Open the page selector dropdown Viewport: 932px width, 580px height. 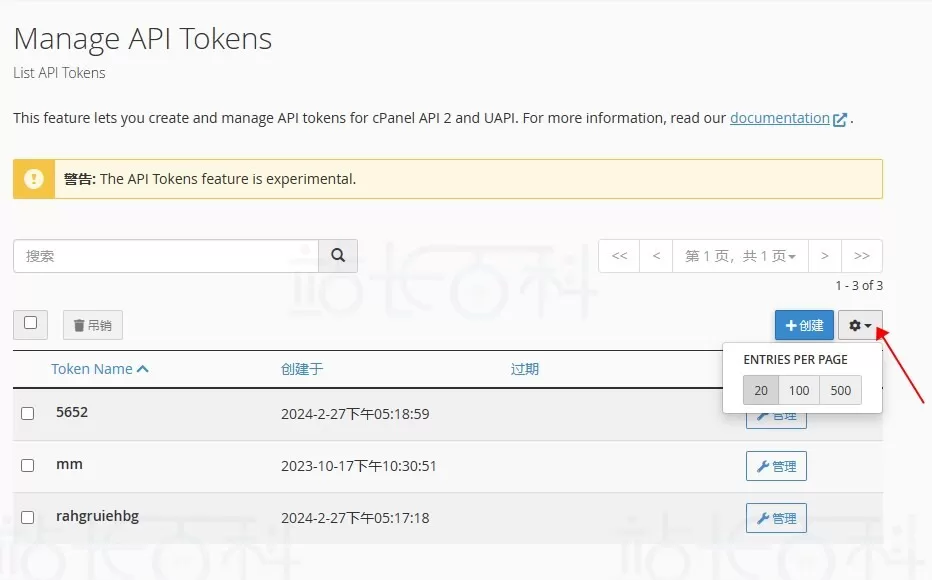(740, 256)
